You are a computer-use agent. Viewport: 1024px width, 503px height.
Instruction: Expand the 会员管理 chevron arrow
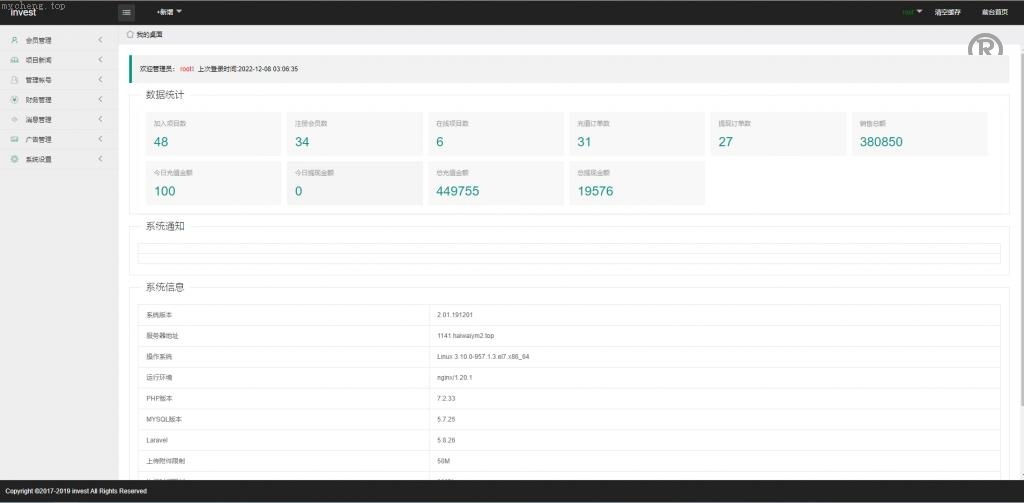100,40
